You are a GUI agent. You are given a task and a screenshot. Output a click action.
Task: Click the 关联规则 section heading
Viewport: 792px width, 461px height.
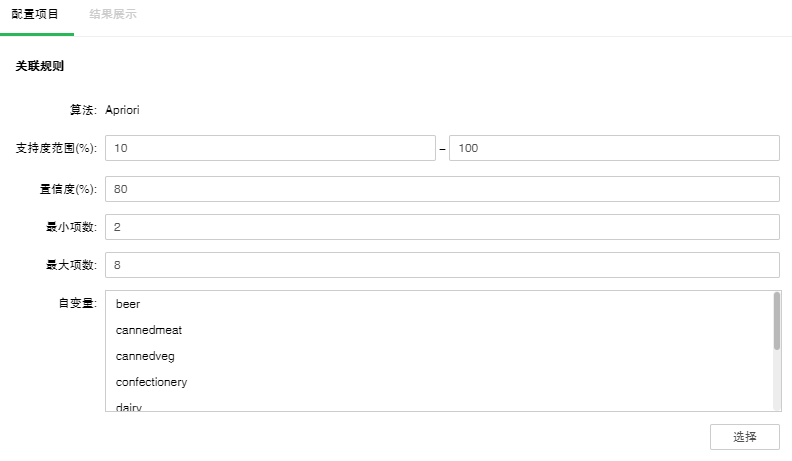[40, 67]
